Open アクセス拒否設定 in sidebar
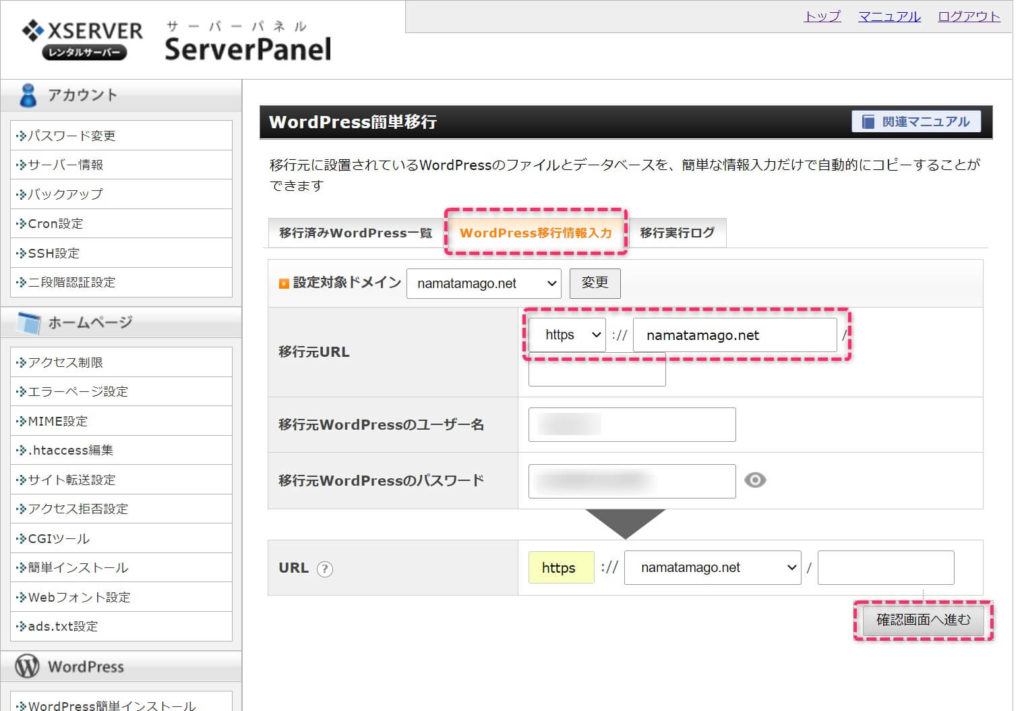 click(x=121, y=509)
